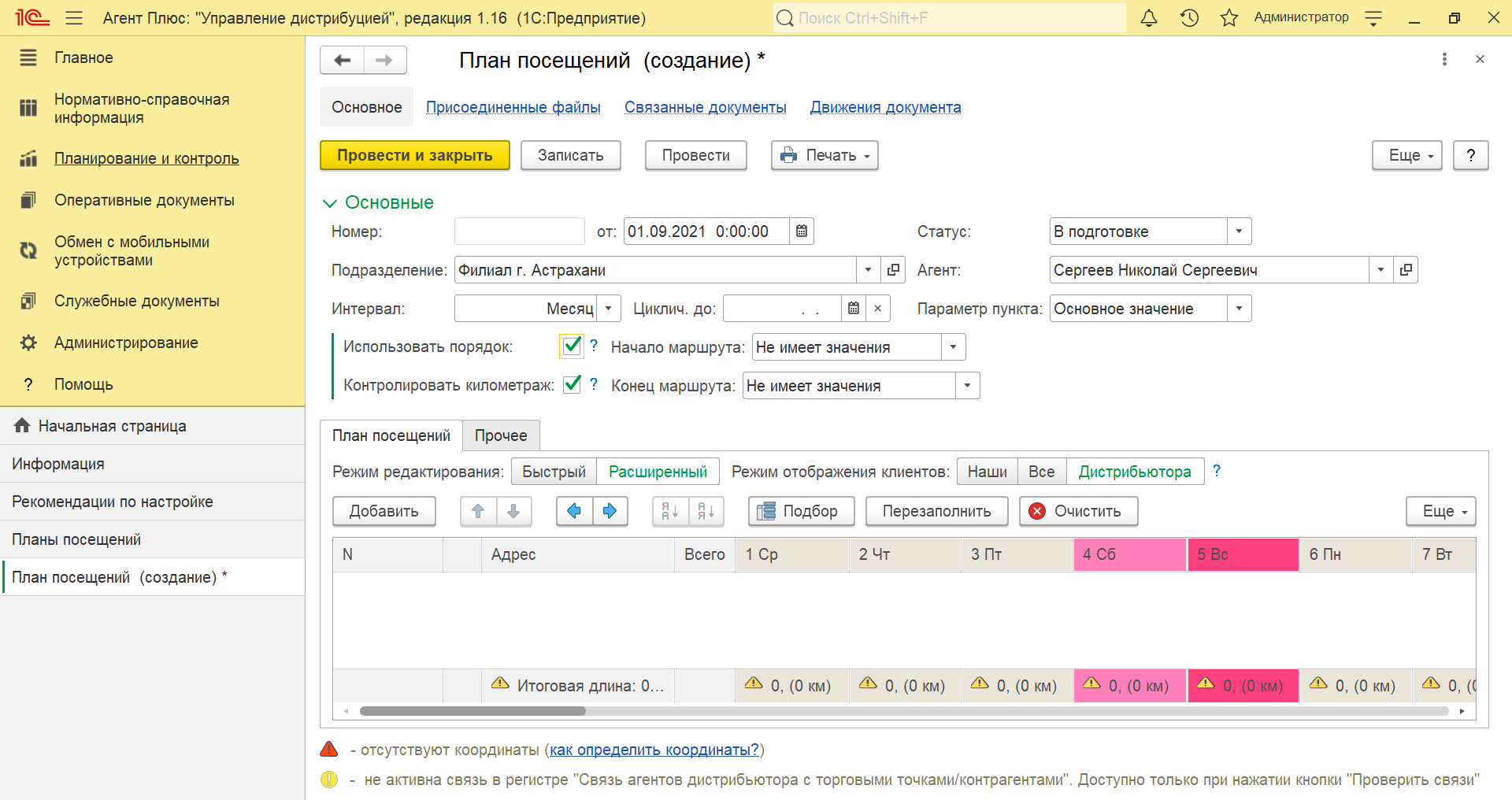Focus the search field Поиск Ctrl+Shift+F
The height and width of the screenshot is (800, 1512).
pyautogui.click(x=950, y=17)
